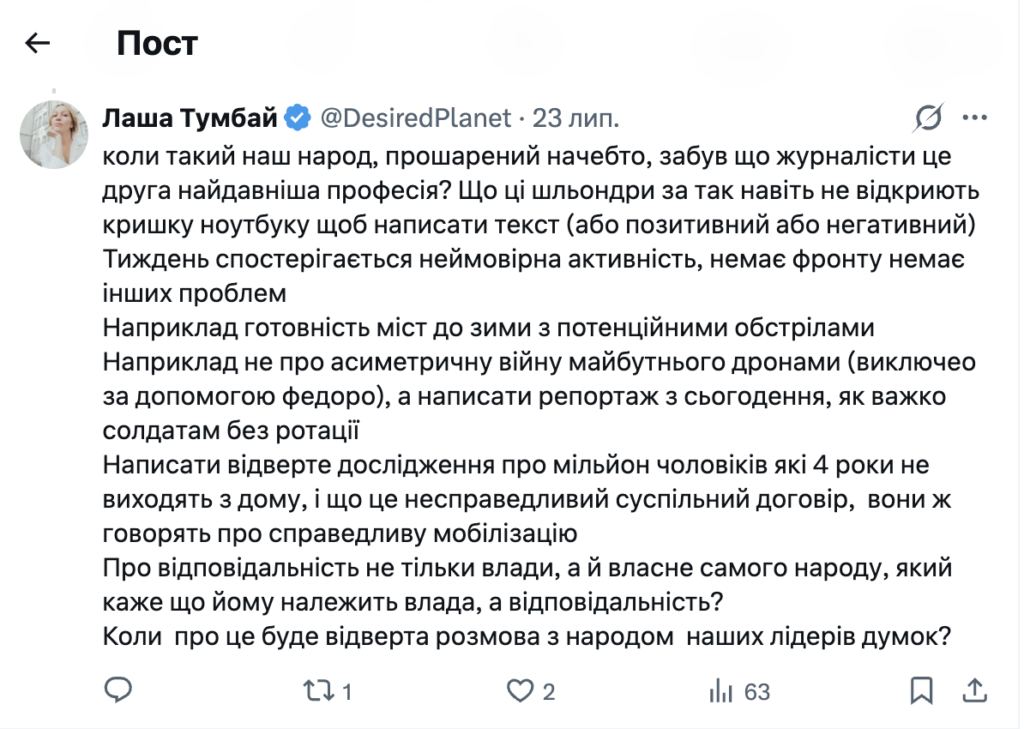This screenshot has width=1024, height=729.
Task: Like the post with the heart icon
Action: [520, 691]
